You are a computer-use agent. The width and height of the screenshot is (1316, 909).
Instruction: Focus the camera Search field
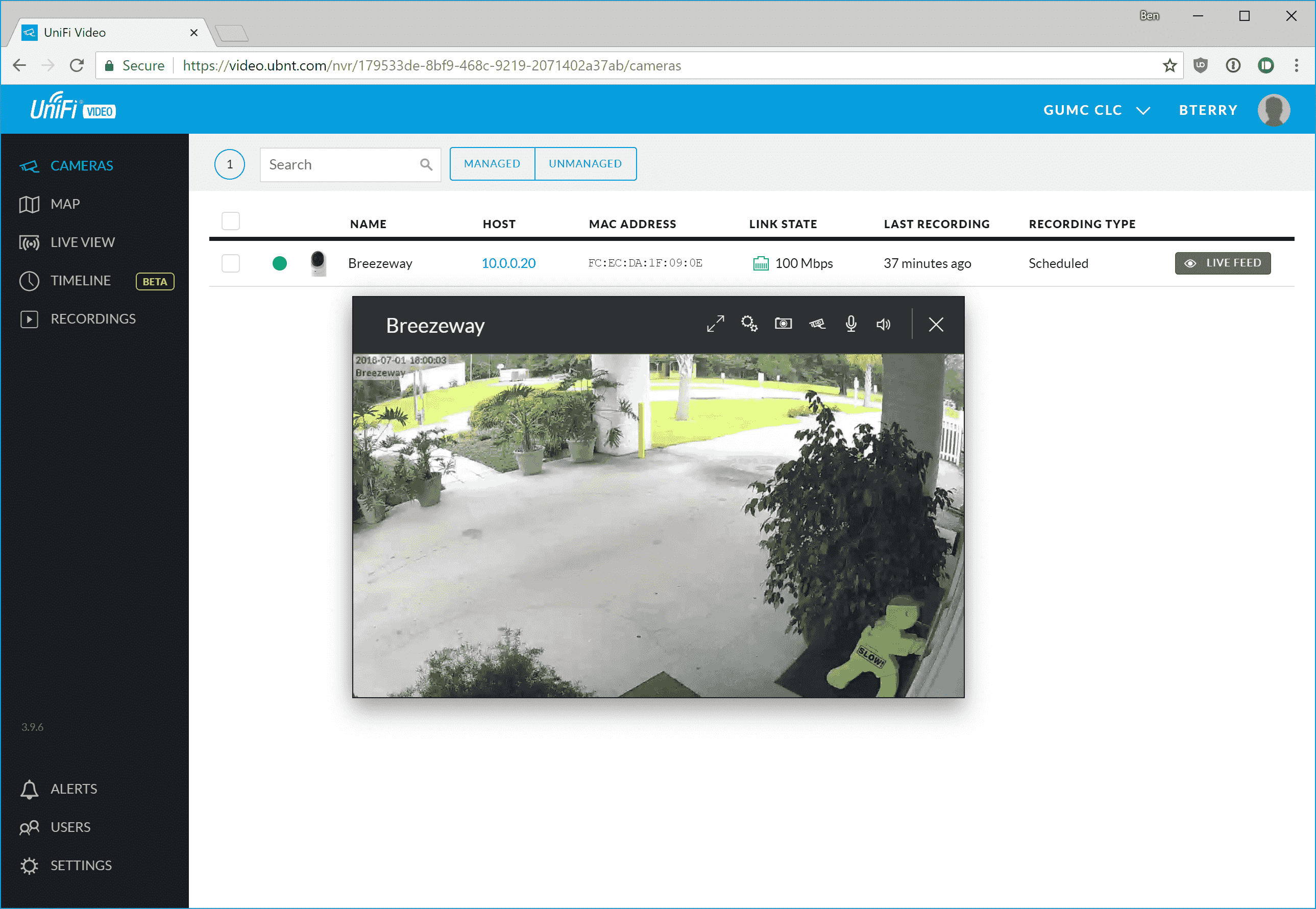point(350,164)
